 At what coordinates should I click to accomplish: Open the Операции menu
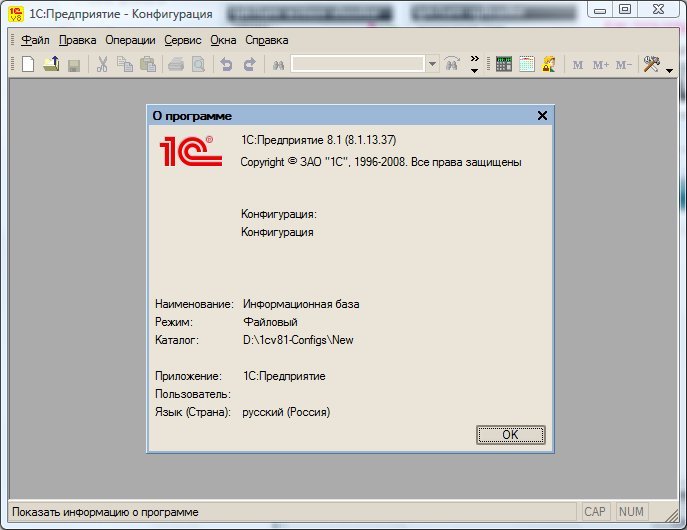pyautogui.click(x=130, y=40)
